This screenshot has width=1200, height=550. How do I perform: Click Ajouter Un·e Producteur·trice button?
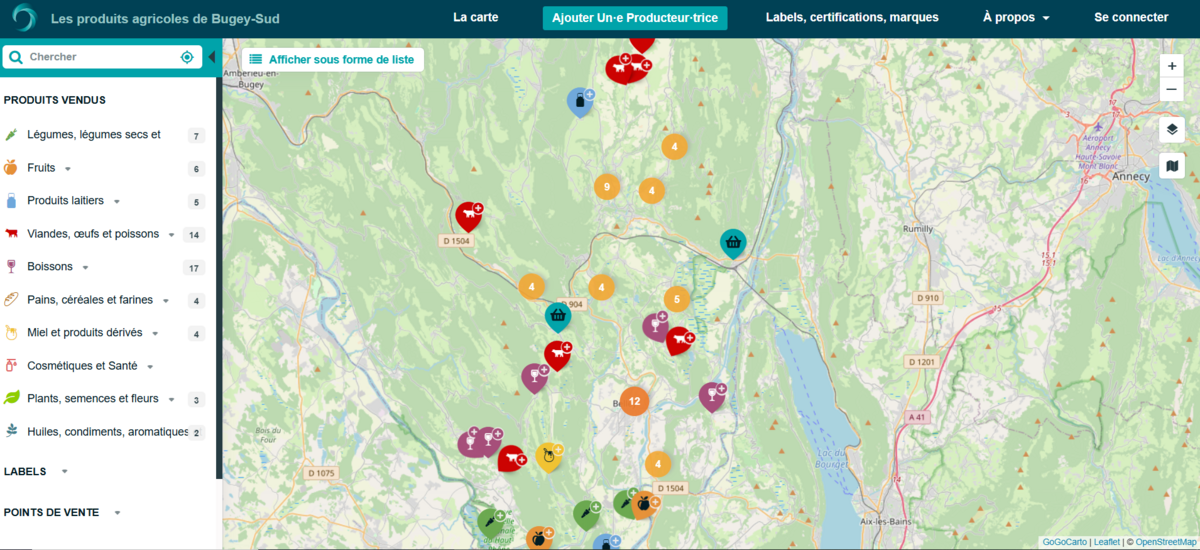point(635,18)
